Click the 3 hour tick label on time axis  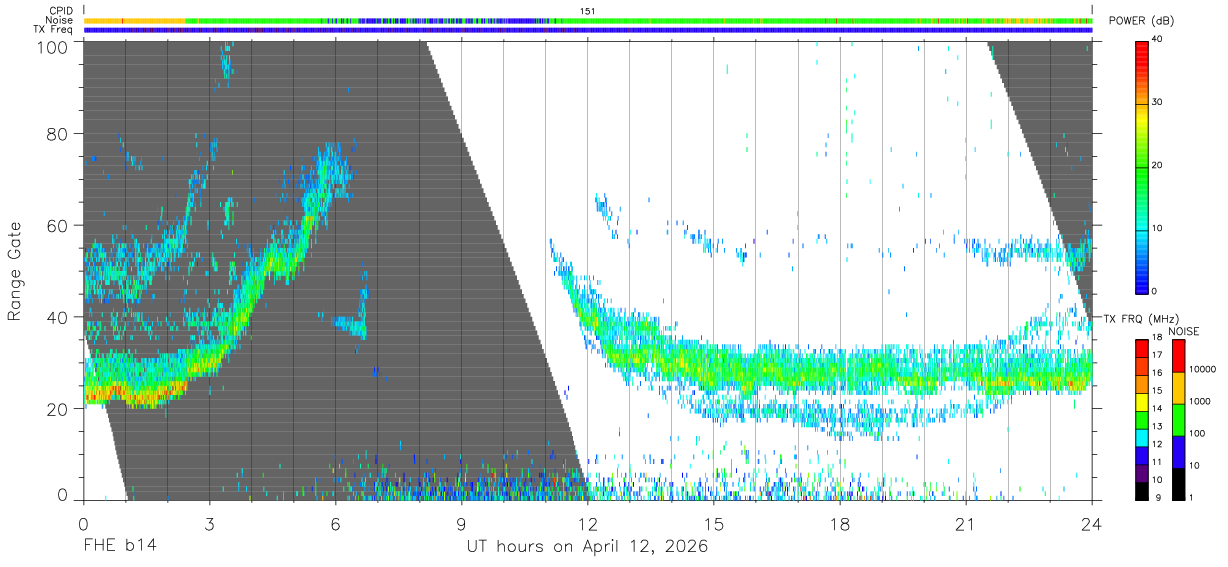pos(209,523)
